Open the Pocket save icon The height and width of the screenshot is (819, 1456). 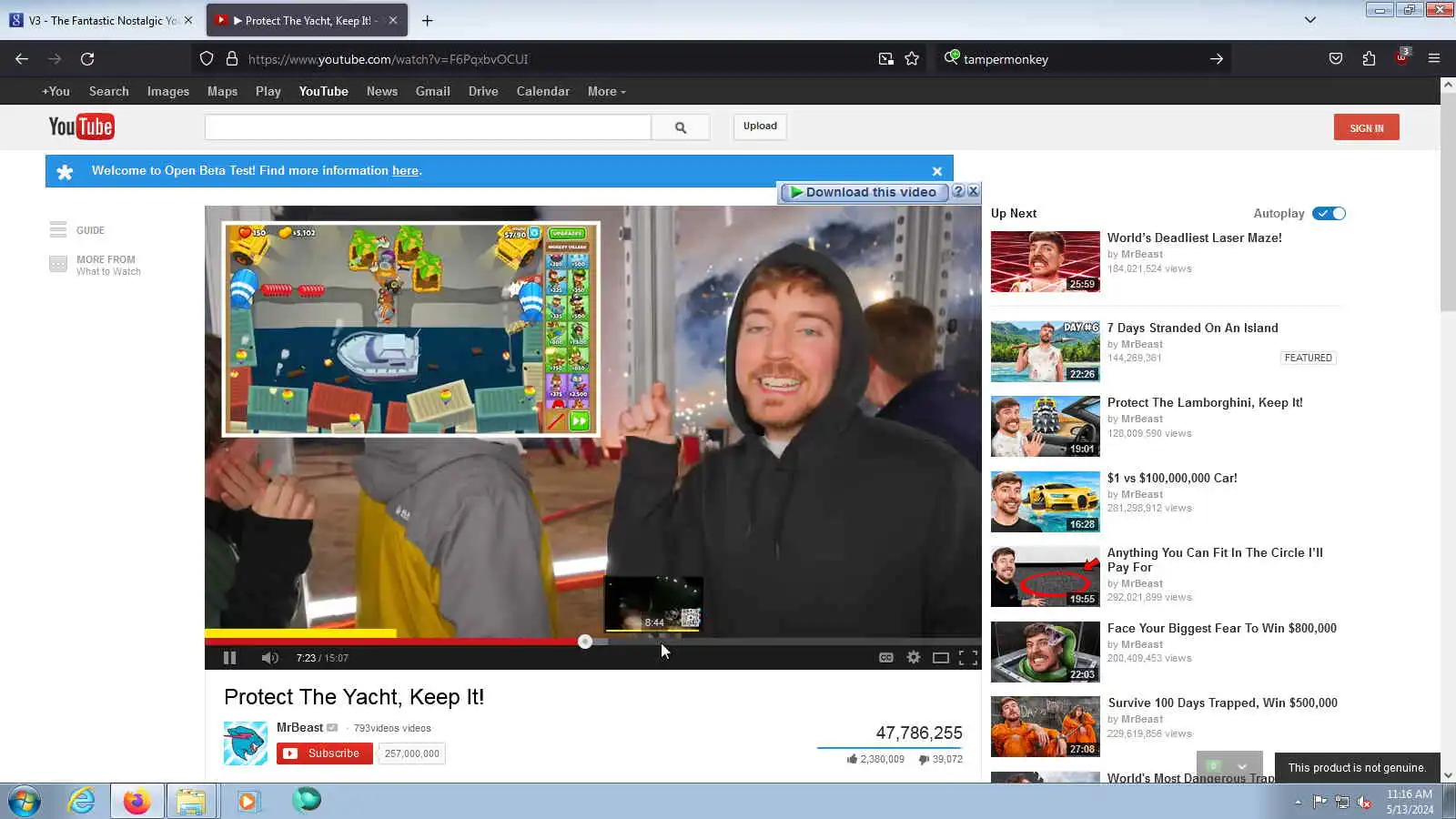coord(1335,59)
